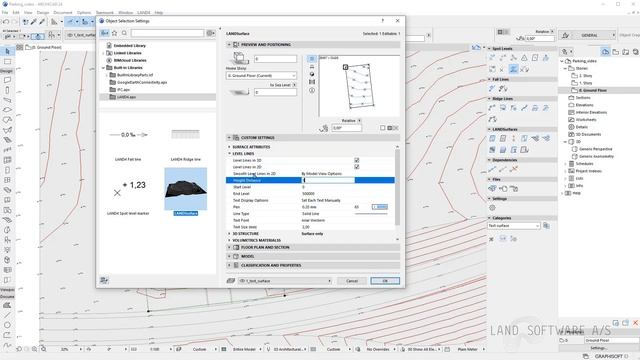Image resolution: width=640 pixels, height=360 pixels.
Task: Open the Design menu
Action: (x=43, y=13)
